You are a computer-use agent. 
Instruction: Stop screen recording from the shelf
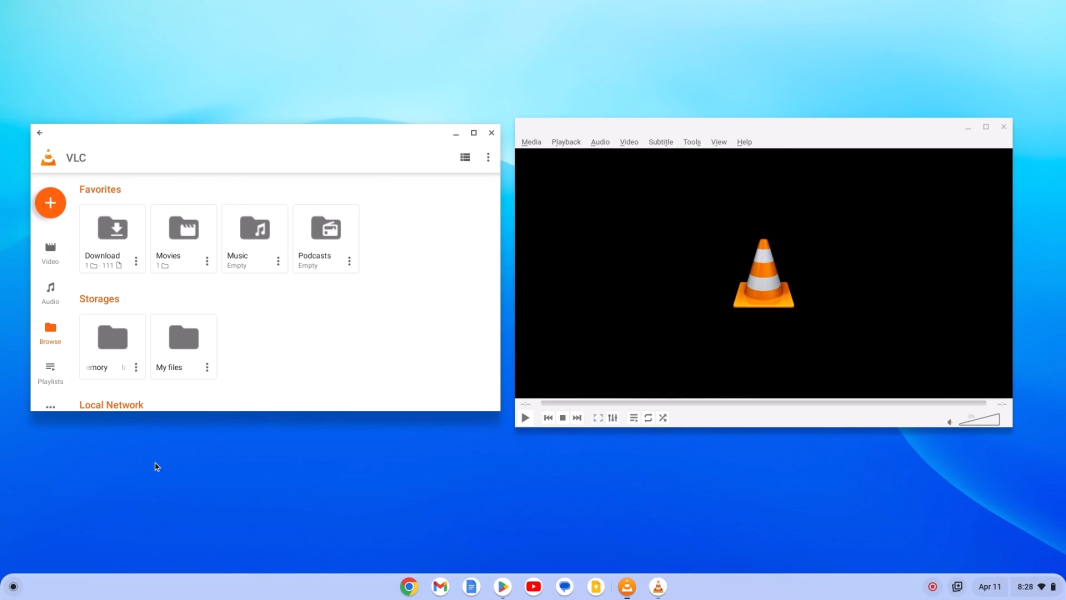[933, 586]
